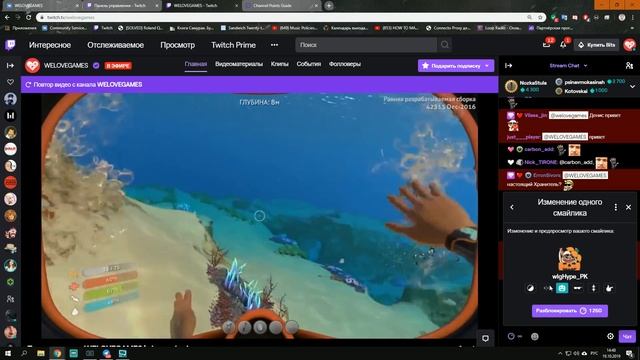Screen dimensions: 640x360
Task: Open the Клипы tab
Action: [x=280, y=64]
